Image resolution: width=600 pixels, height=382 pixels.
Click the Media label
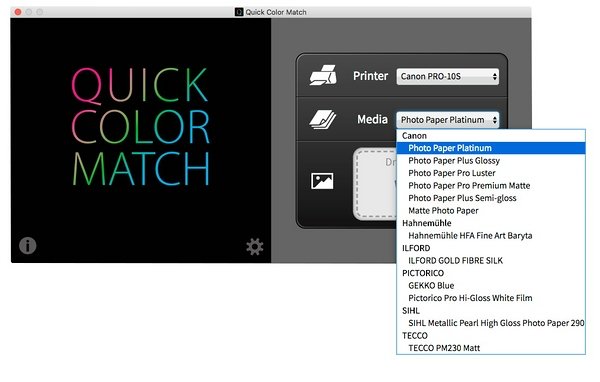tap(372, 119)
